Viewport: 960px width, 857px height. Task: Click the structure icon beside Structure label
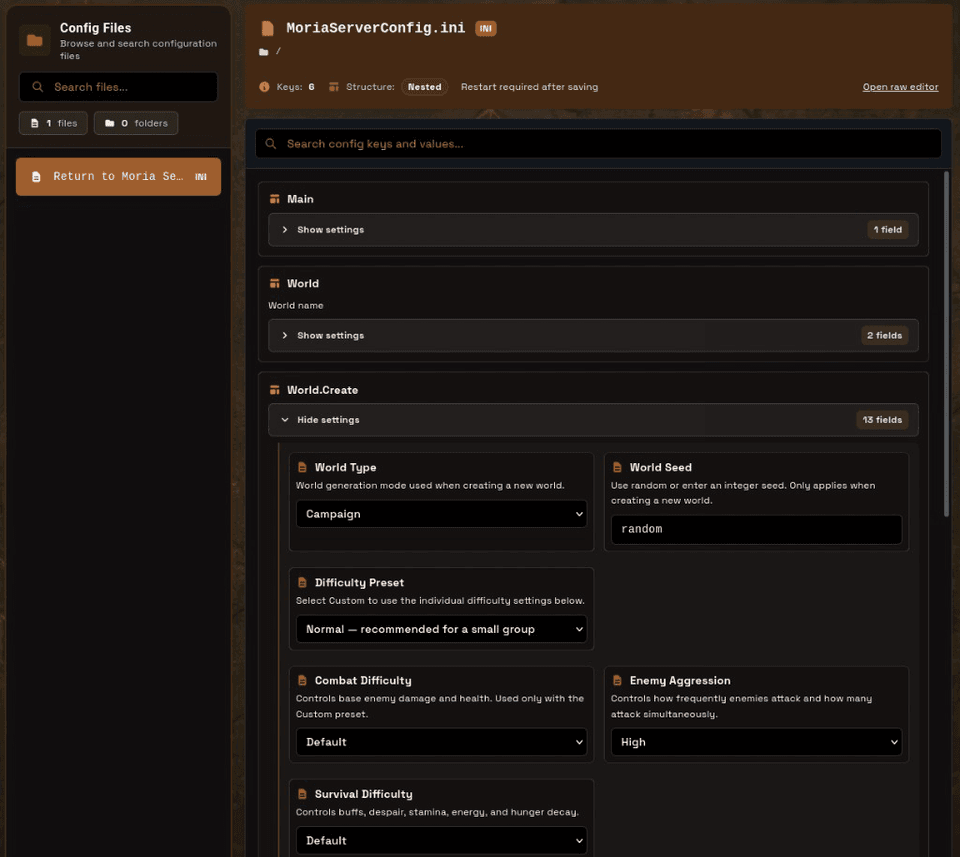click(x=334, y=87)
